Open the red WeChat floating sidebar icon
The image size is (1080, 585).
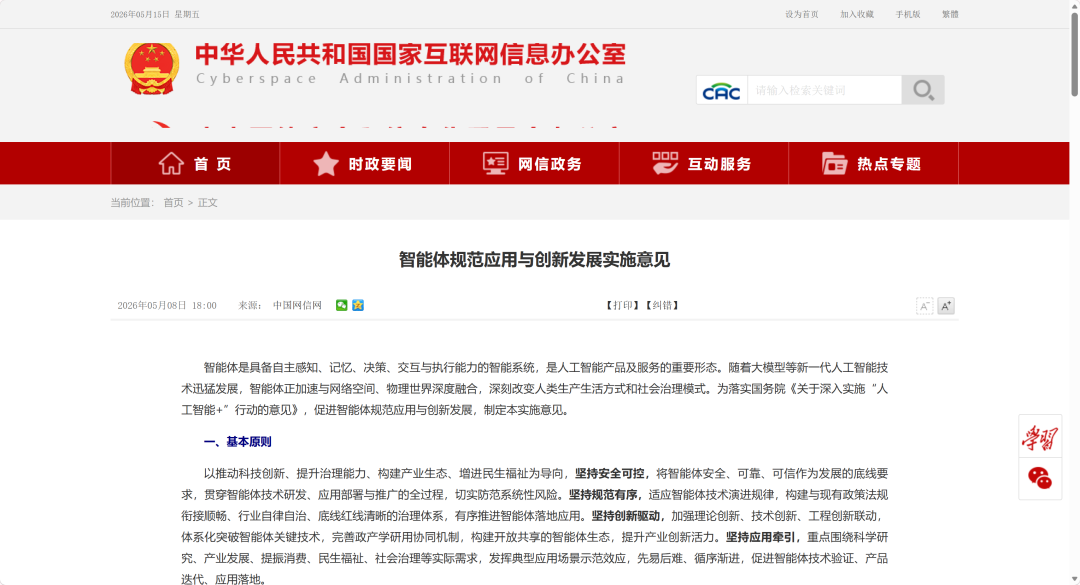click(1040, 478)
